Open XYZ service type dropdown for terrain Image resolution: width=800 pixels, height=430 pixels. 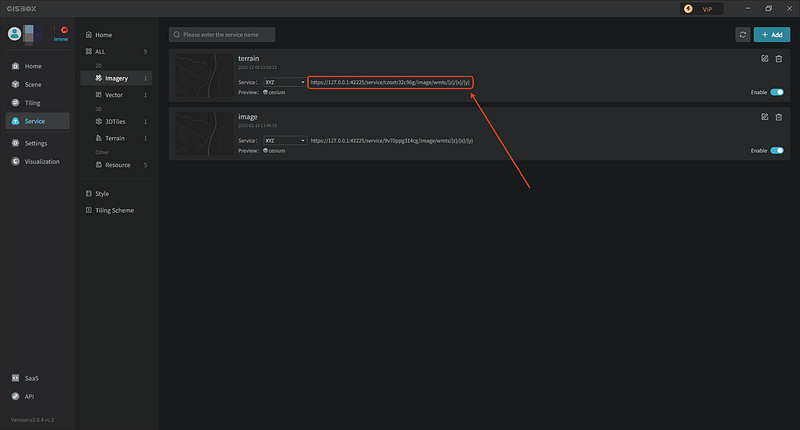(x=285, y=82)
